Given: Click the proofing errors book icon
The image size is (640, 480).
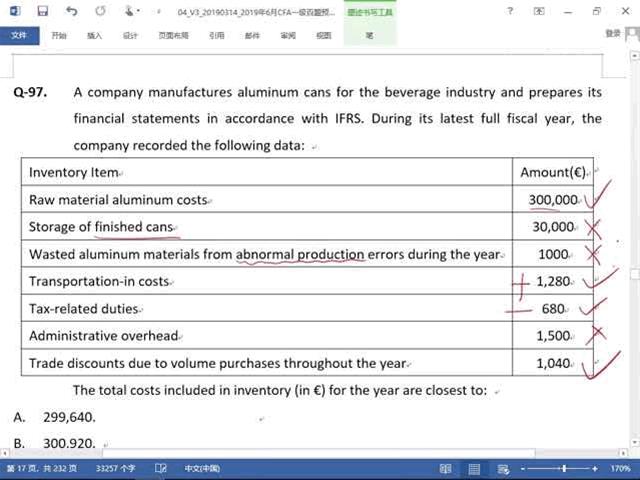Looking at the screenshot, I should click(161, 469).
